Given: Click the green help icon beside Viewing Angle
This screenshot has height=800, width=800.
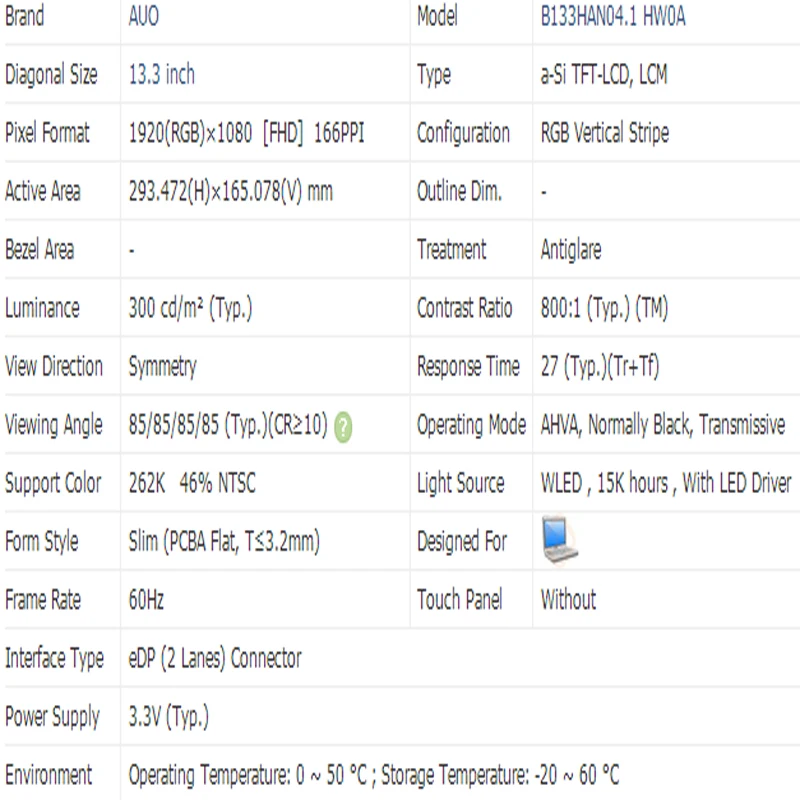Looking at the screenshot, I should point(343,427).
